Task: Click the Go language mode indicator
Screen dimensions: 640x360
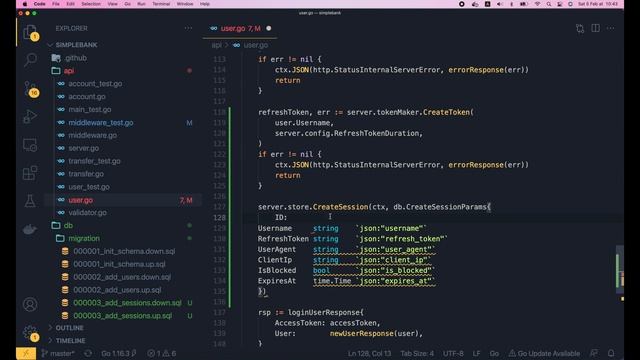Action: [494, 353]
